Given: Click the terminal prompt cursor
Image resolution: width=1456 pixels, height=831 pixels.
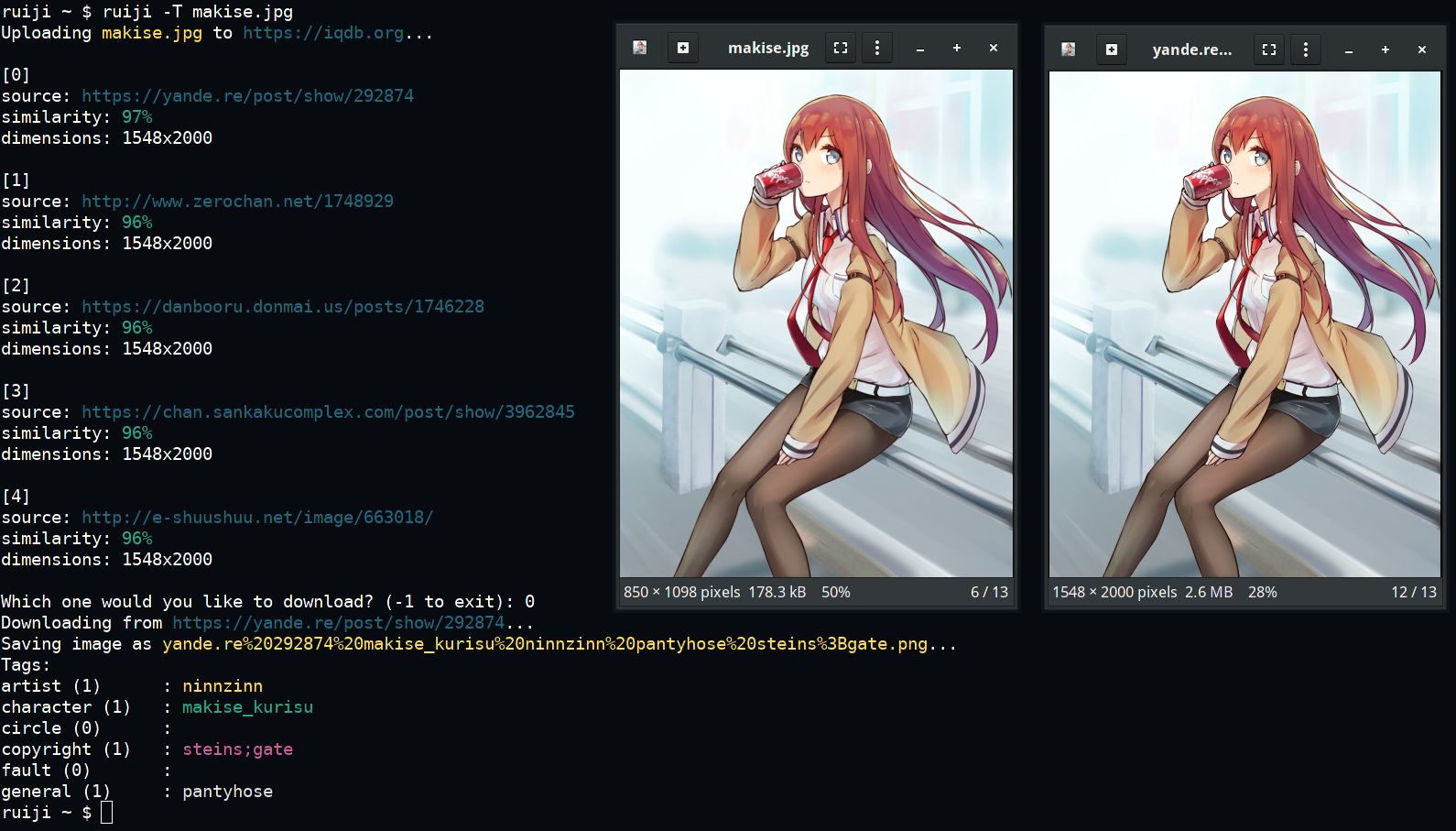Looking at the screenshot, I should (106, 813).
